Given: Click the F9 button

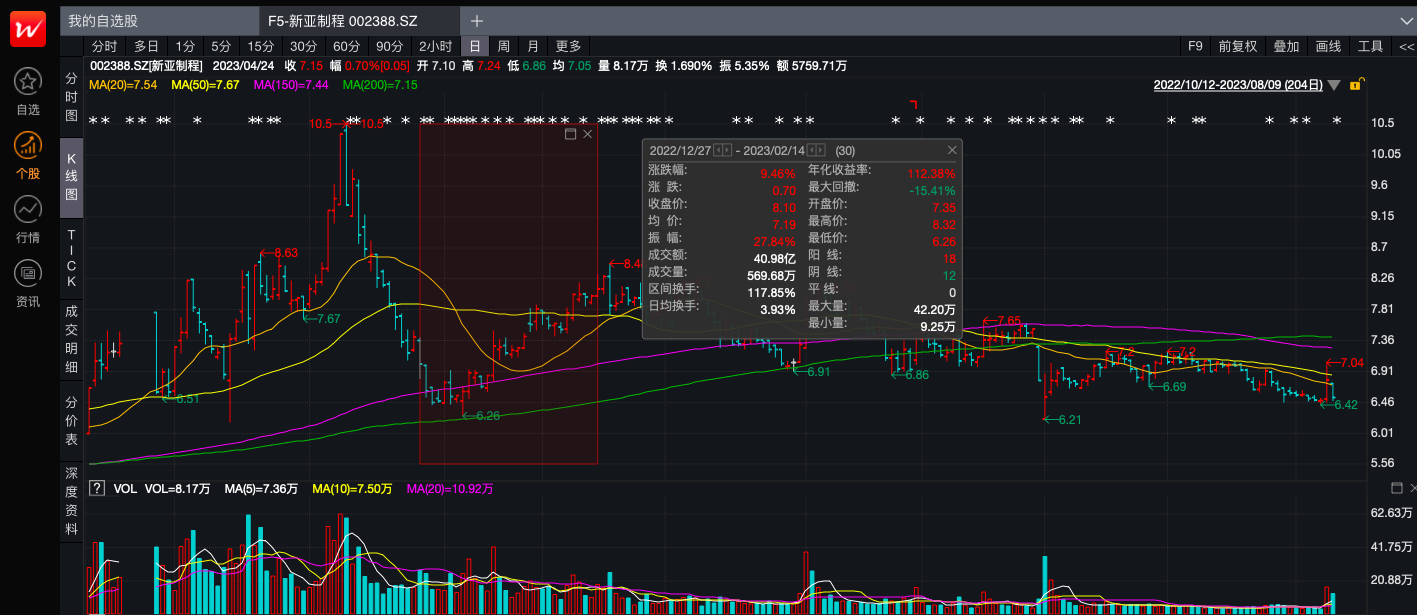Looking at the screenshot, I should [1195, 47].
